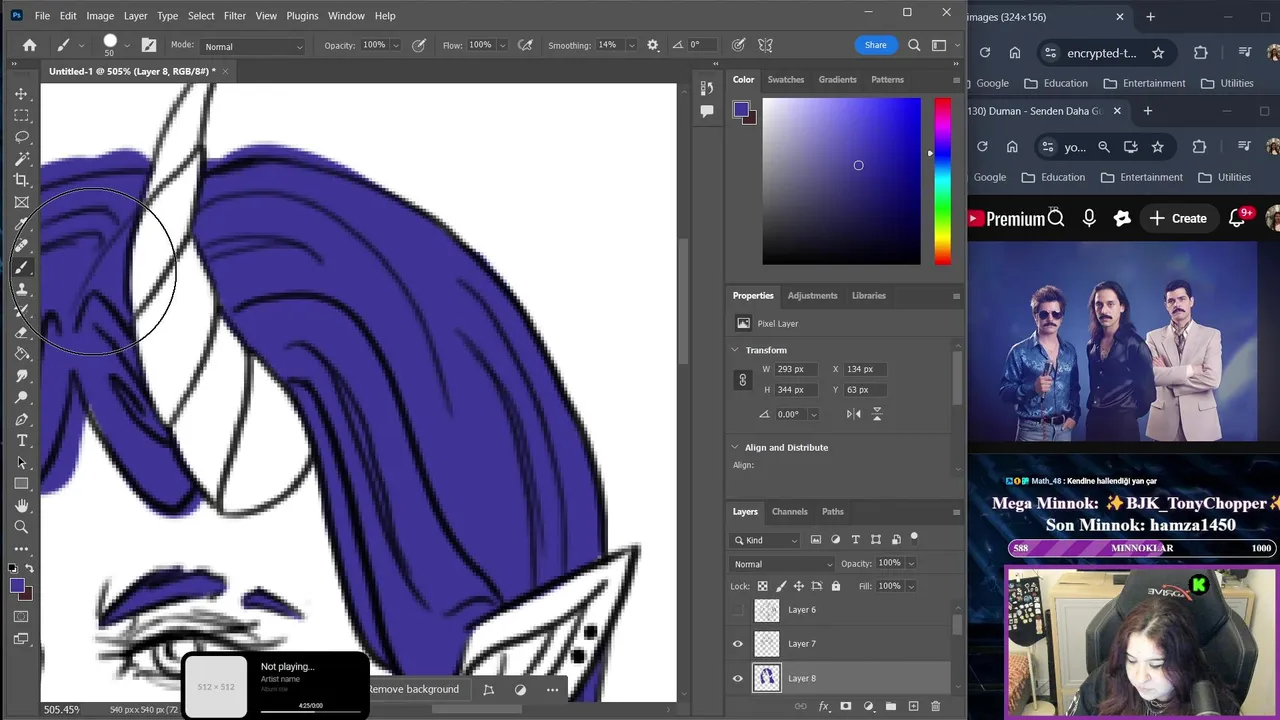This screenshot has width=1280, height=720.
Task: Toggle lock all for layer
Action: tap(836, 586)
